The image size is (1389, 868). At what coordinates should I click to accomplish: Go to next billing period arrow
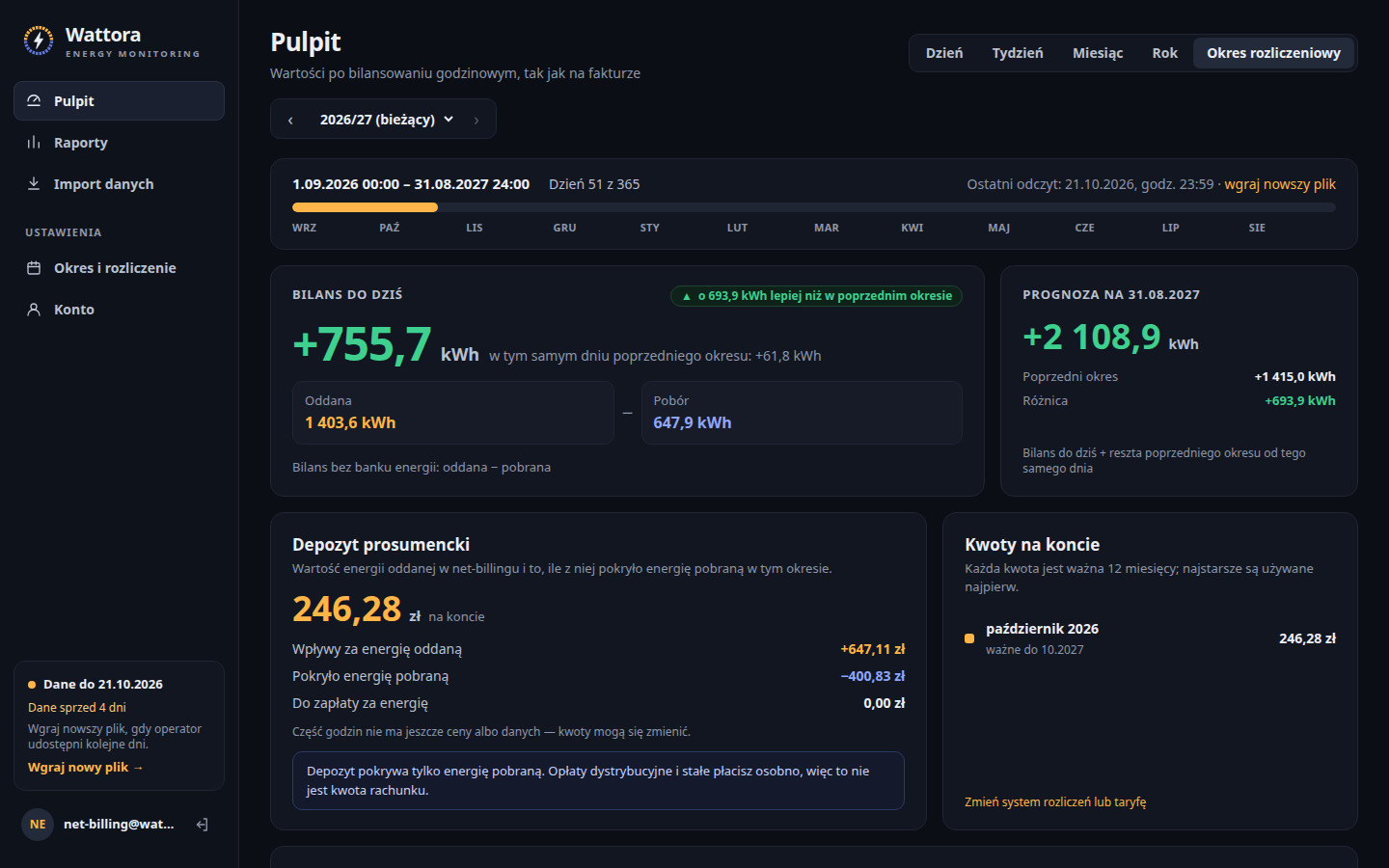[x=477, y=120]
